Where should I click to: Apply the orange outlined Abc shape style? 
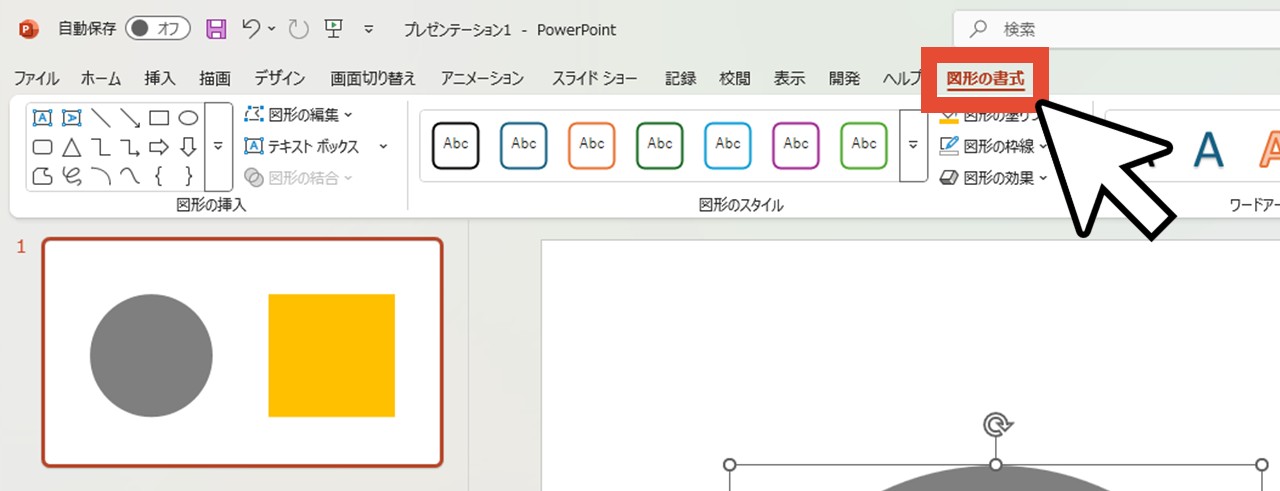pyautogui.click(x=592, y=145)
